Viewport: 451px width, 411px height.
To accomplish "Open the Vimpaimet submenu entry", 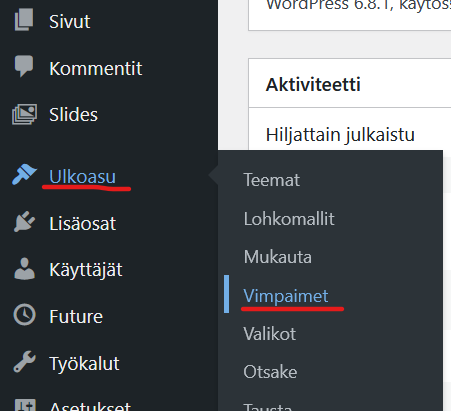I will tap(286, 296).
